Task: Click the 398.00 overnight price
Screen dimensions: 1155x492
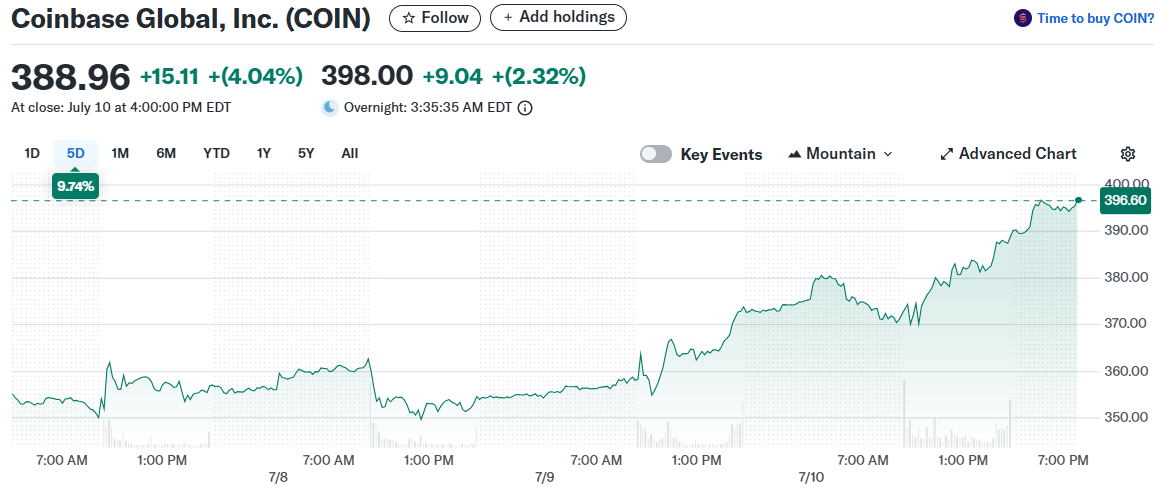Action: pyautogui.click(x=368, y=77)
